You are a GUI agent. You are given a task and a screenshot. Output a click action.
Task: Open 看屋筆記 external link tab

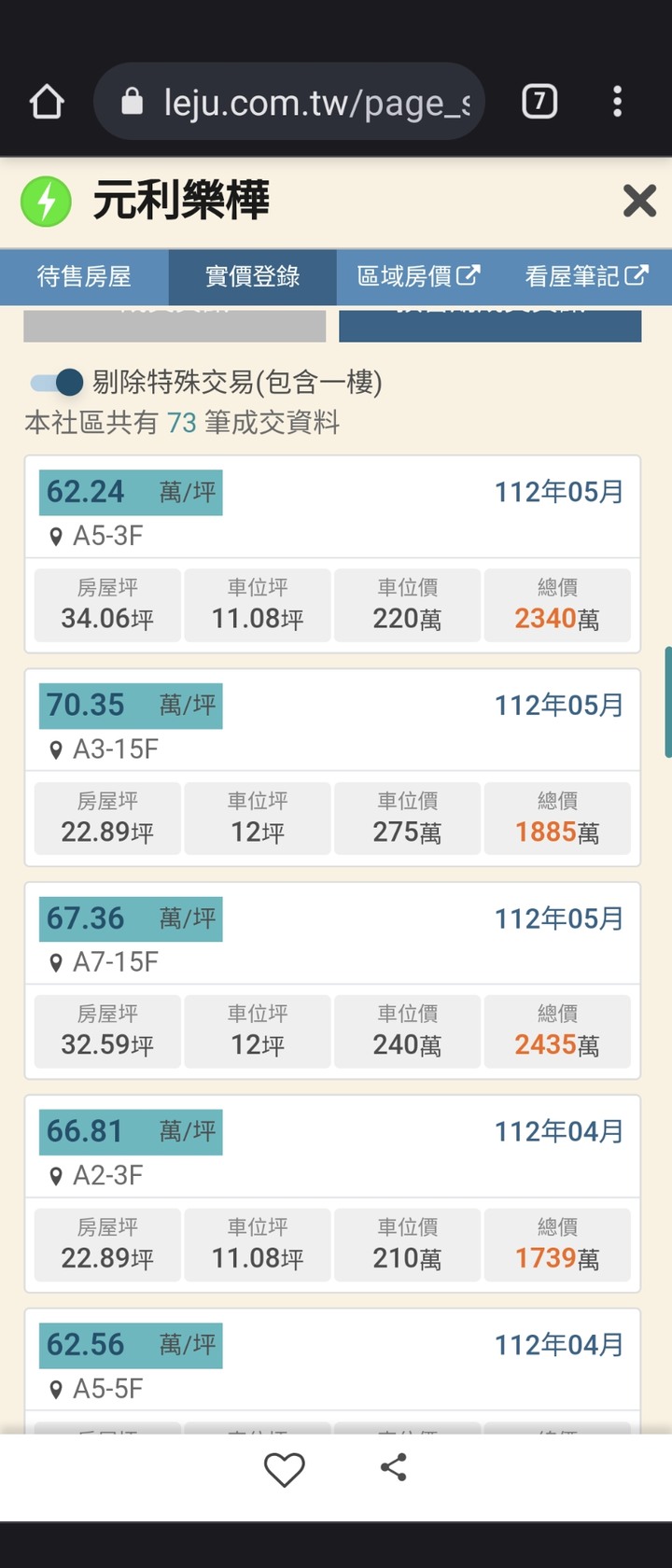(587, 276)
